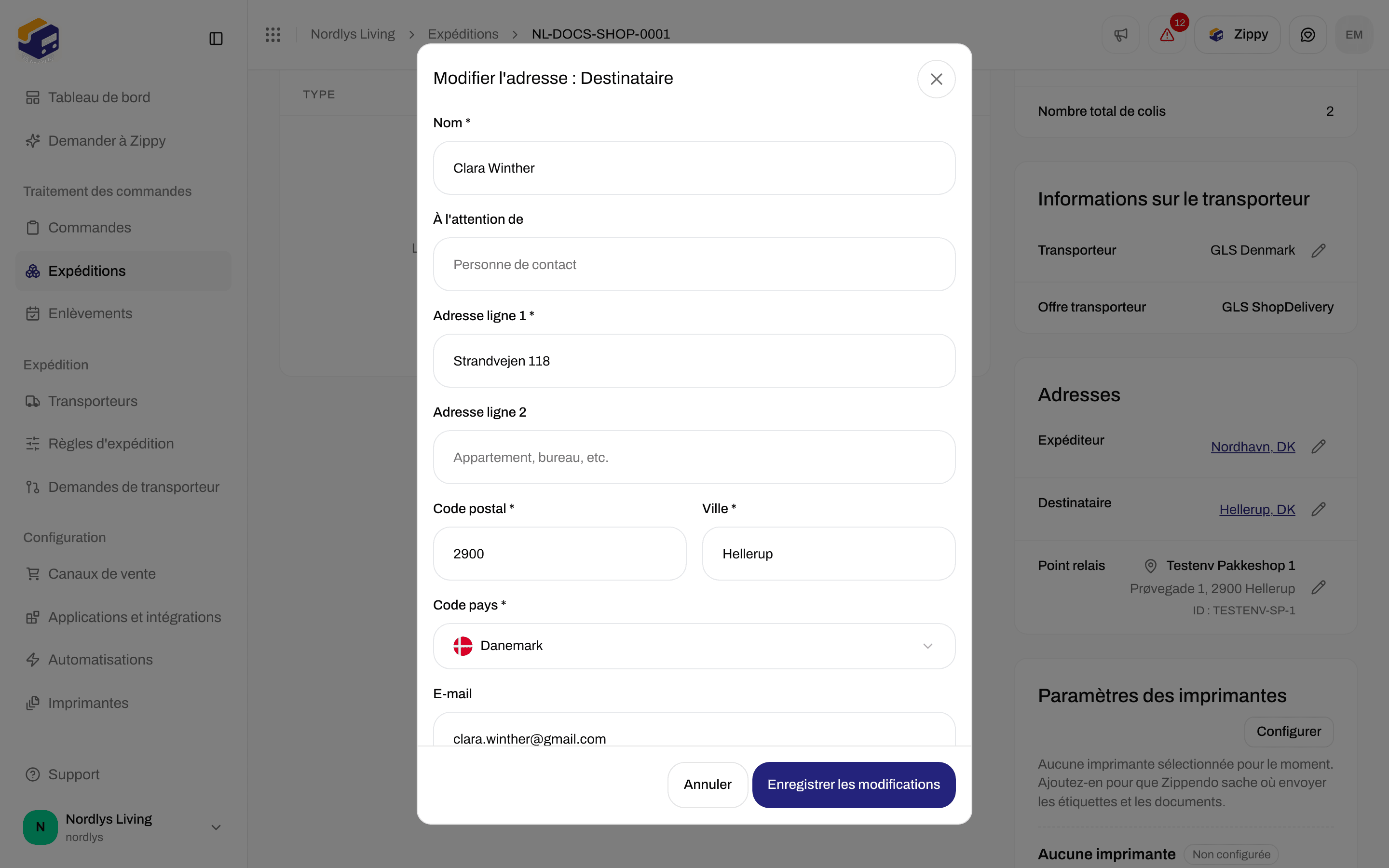Open the Zippy assistant button

[1238, 34]
